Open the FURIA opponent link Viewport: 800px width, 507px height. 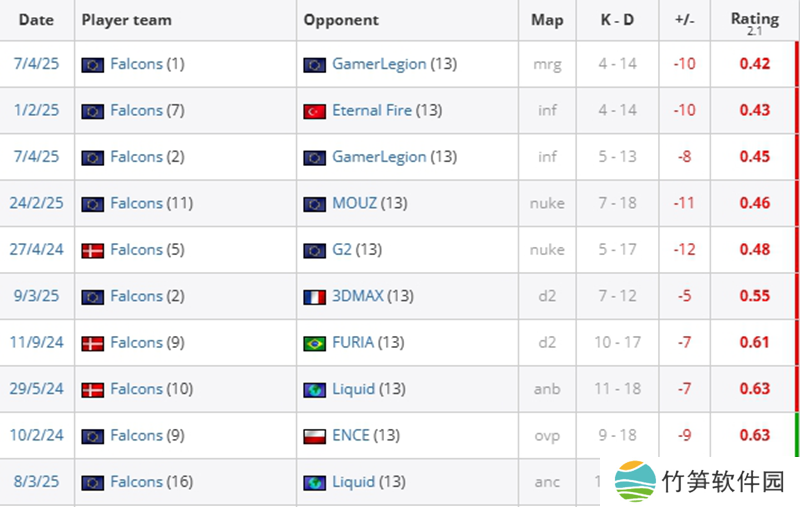pos(353,342)
